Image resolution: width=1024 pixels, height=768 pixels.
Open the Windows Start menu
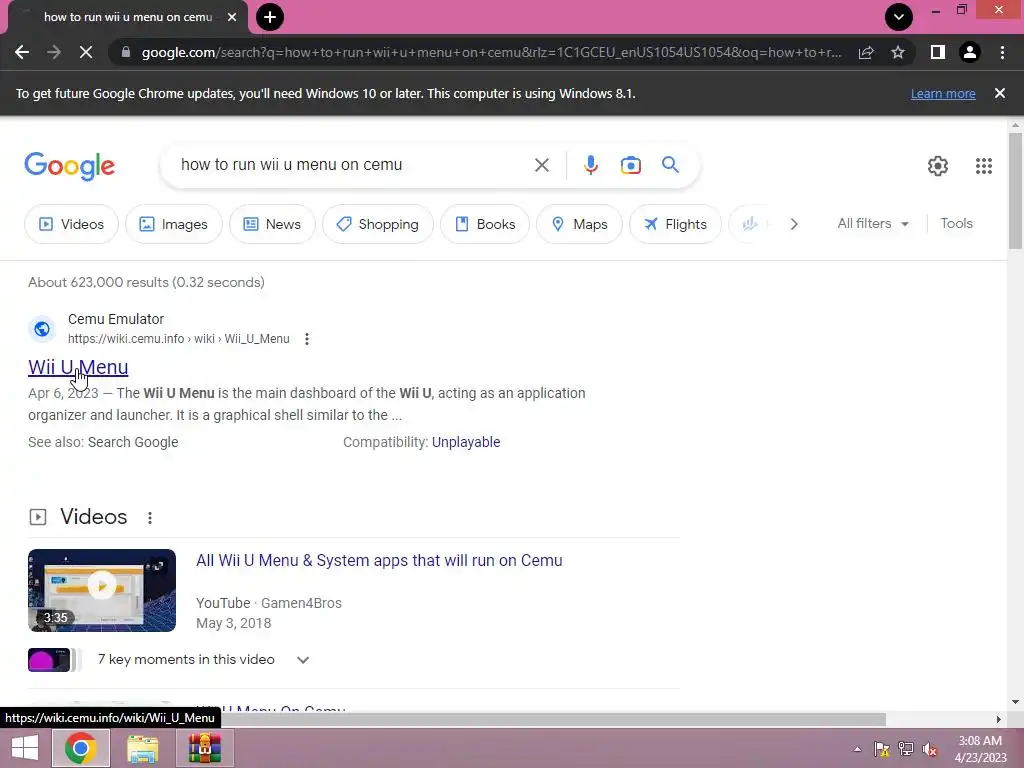coord(25,748)
